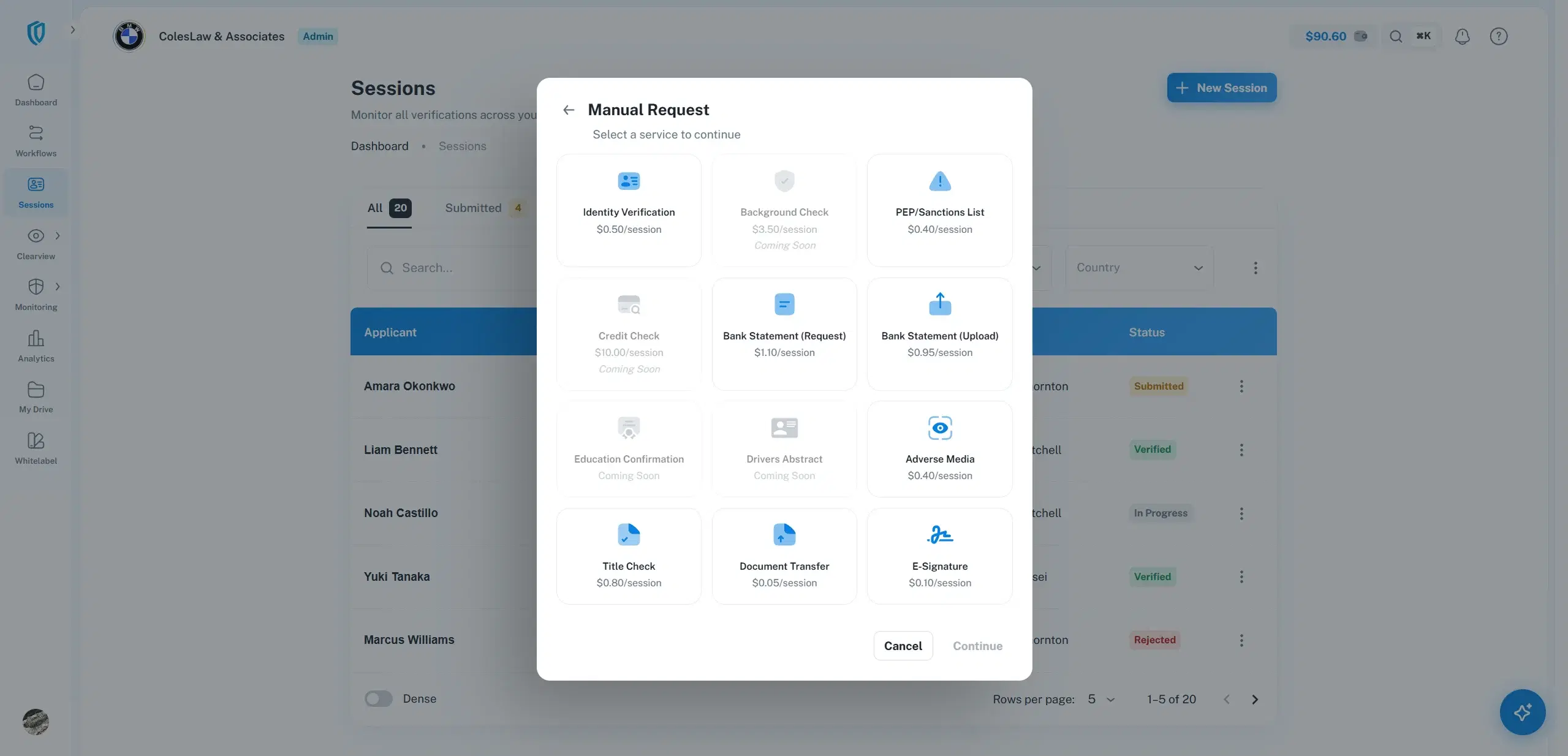This screenshot has height=756, width=1568.
Task: Select the Identity Verification service card
Action: 629,210
